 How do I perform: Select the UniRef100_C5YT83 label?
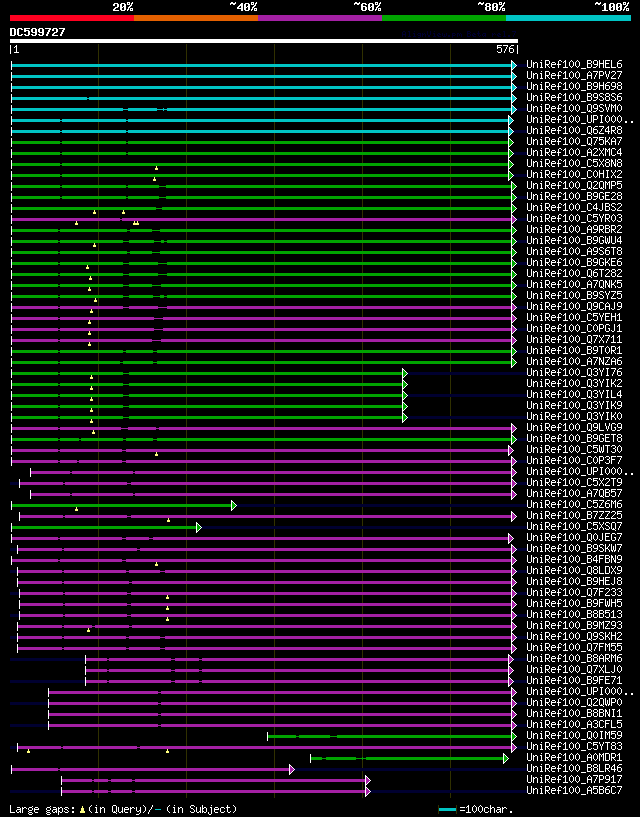[574, 747]
